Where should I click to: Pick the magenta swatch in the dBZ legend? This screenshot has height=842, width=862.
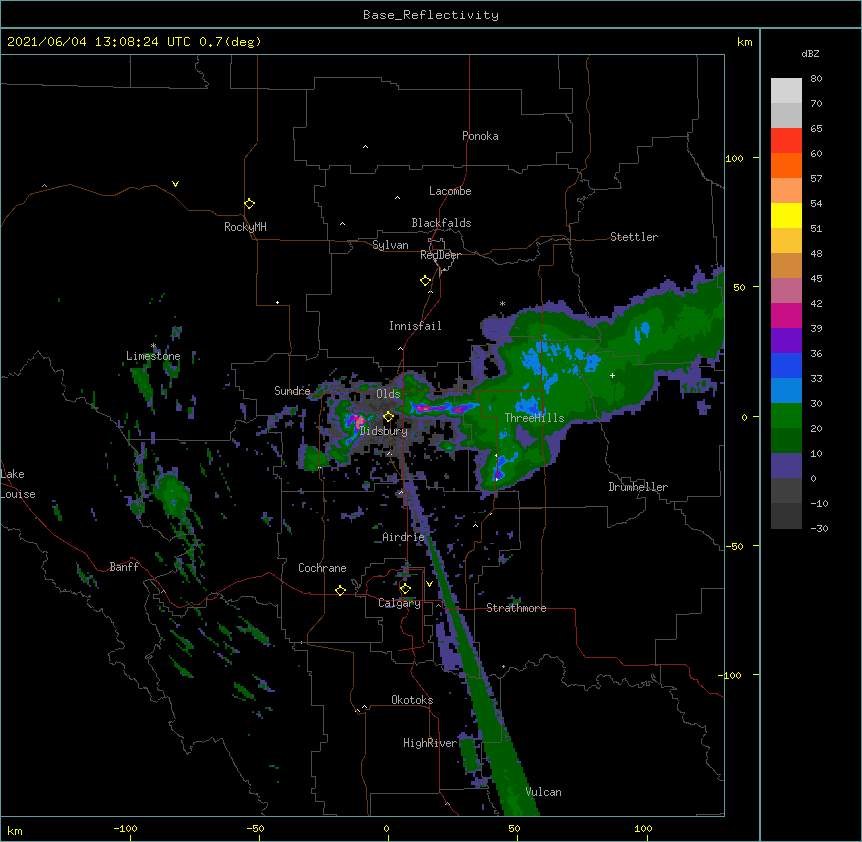[786, 315]
